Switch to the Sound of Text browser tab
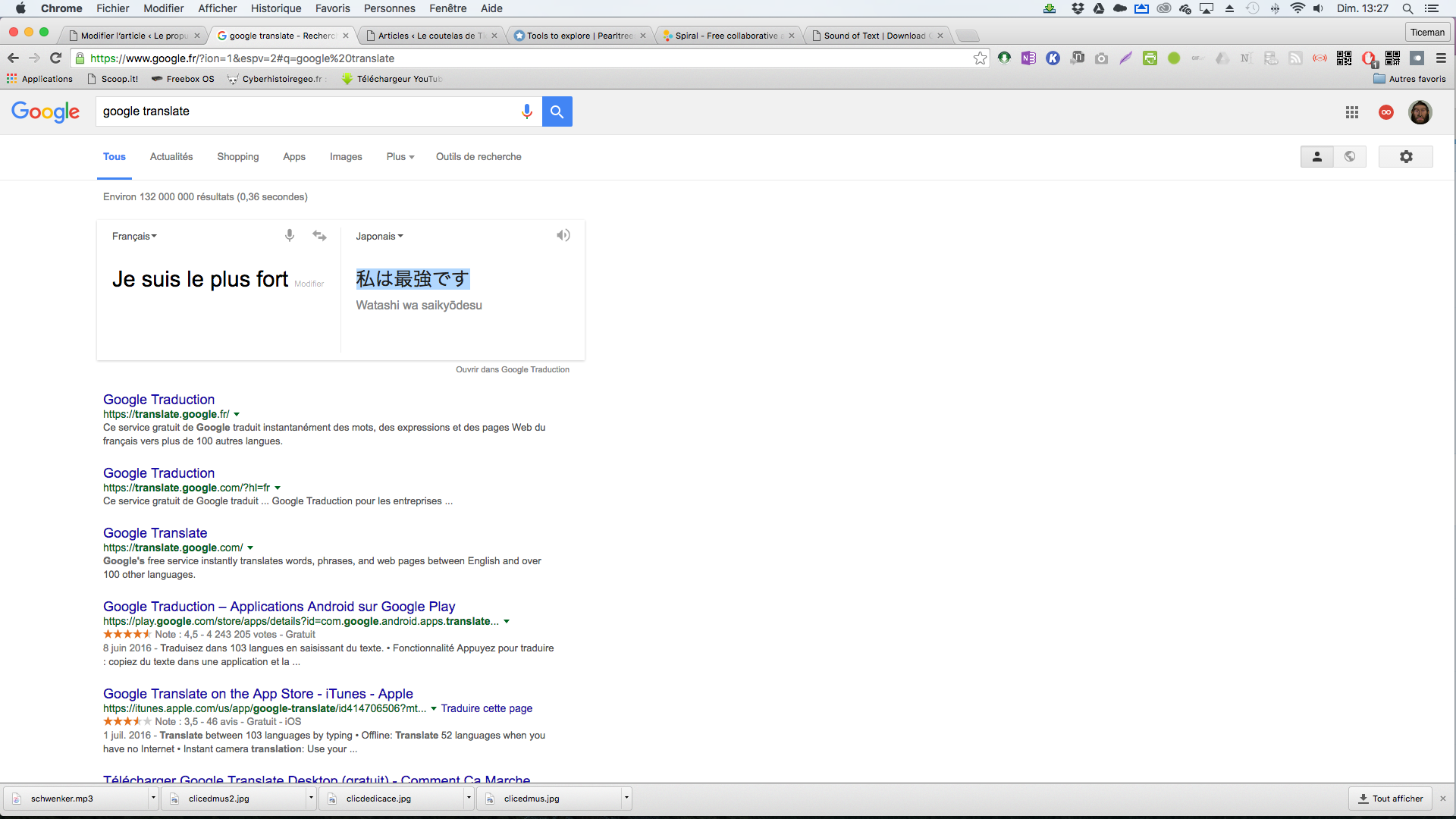Image resolution: width=1456 pixels, height=819 pixels. (876, 36)
